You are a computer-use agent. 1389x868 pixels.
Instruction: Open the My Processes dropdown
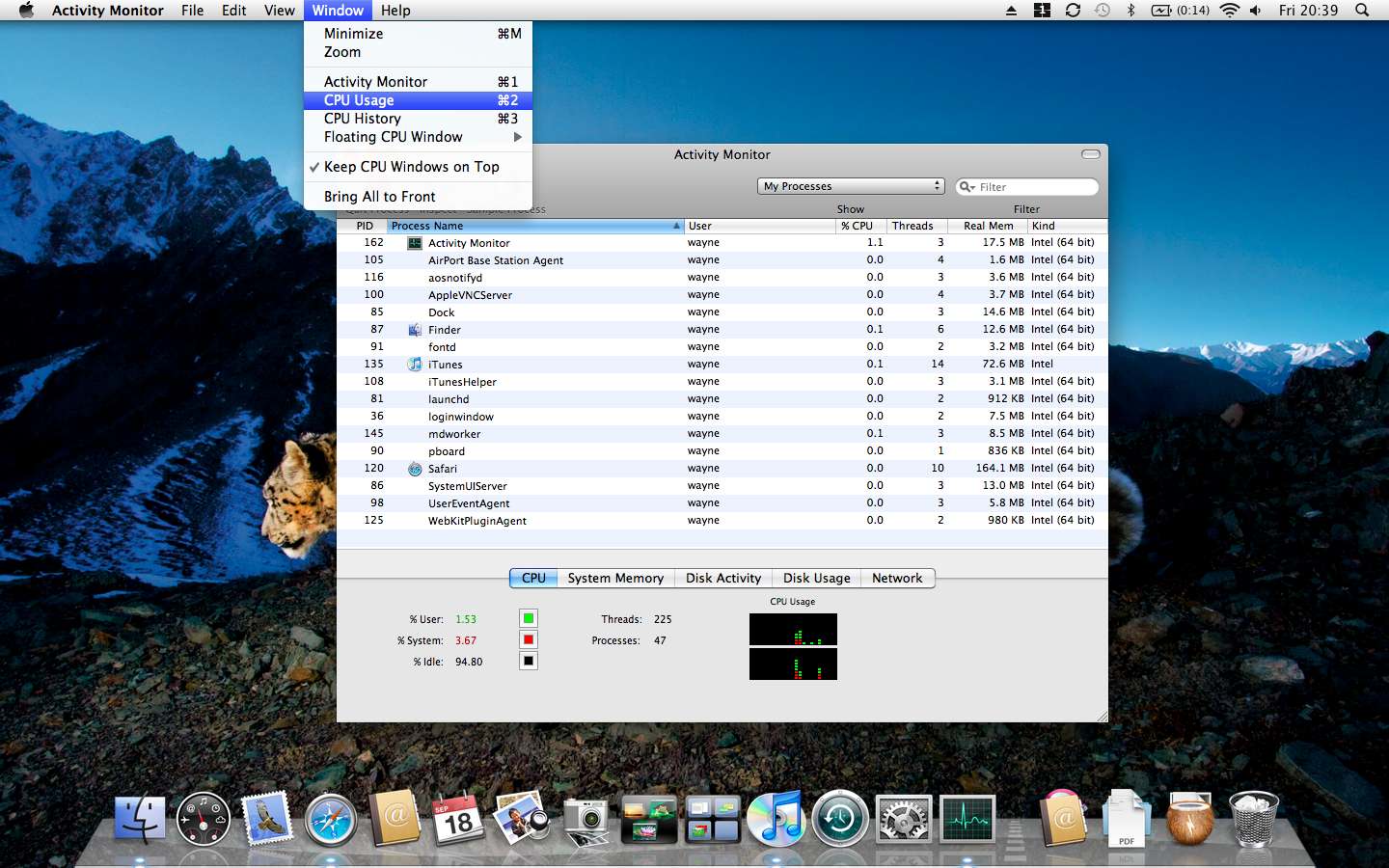[851, 186]
